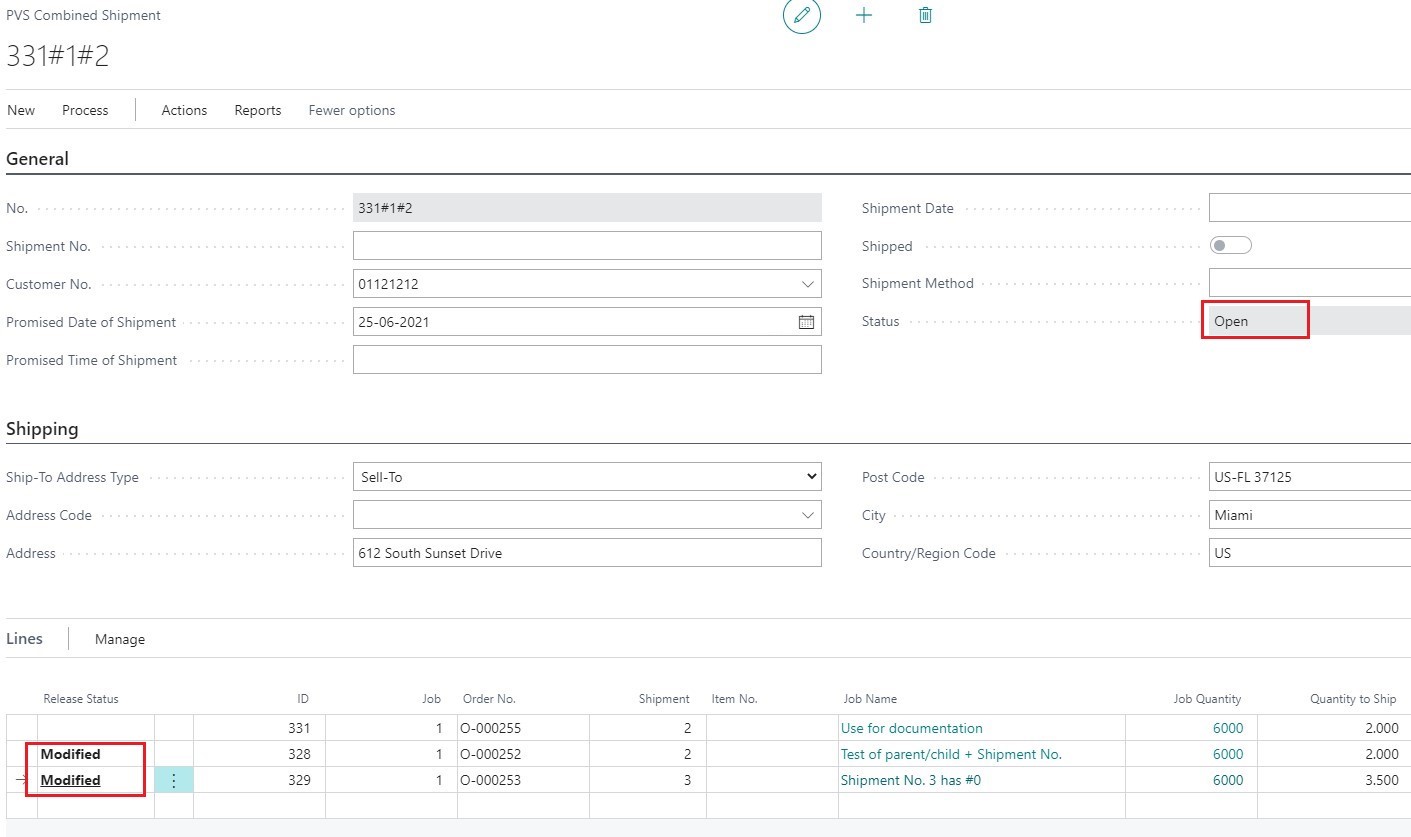Image resolution: width=1411 pixels, height=837 pixels.
Task: Click the Post Code field US-FL 37125
Action: click(x=1310, y=477)
